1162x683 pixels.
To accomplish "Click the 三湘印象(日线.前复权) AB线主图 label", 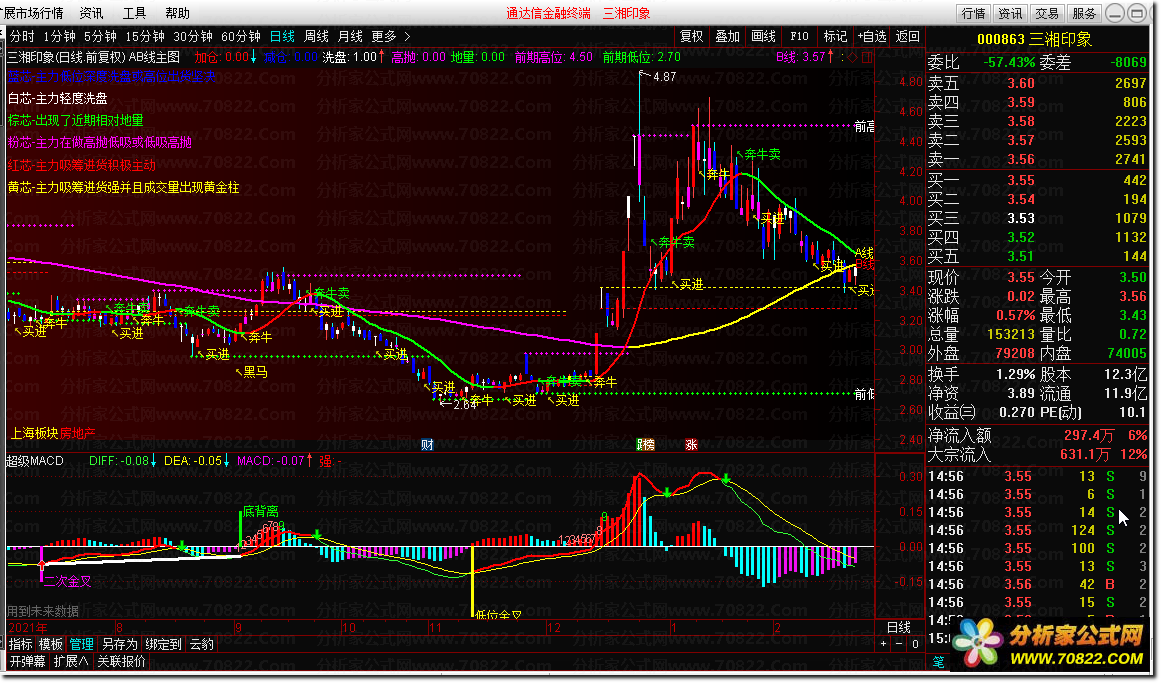I will click(94, 57).
